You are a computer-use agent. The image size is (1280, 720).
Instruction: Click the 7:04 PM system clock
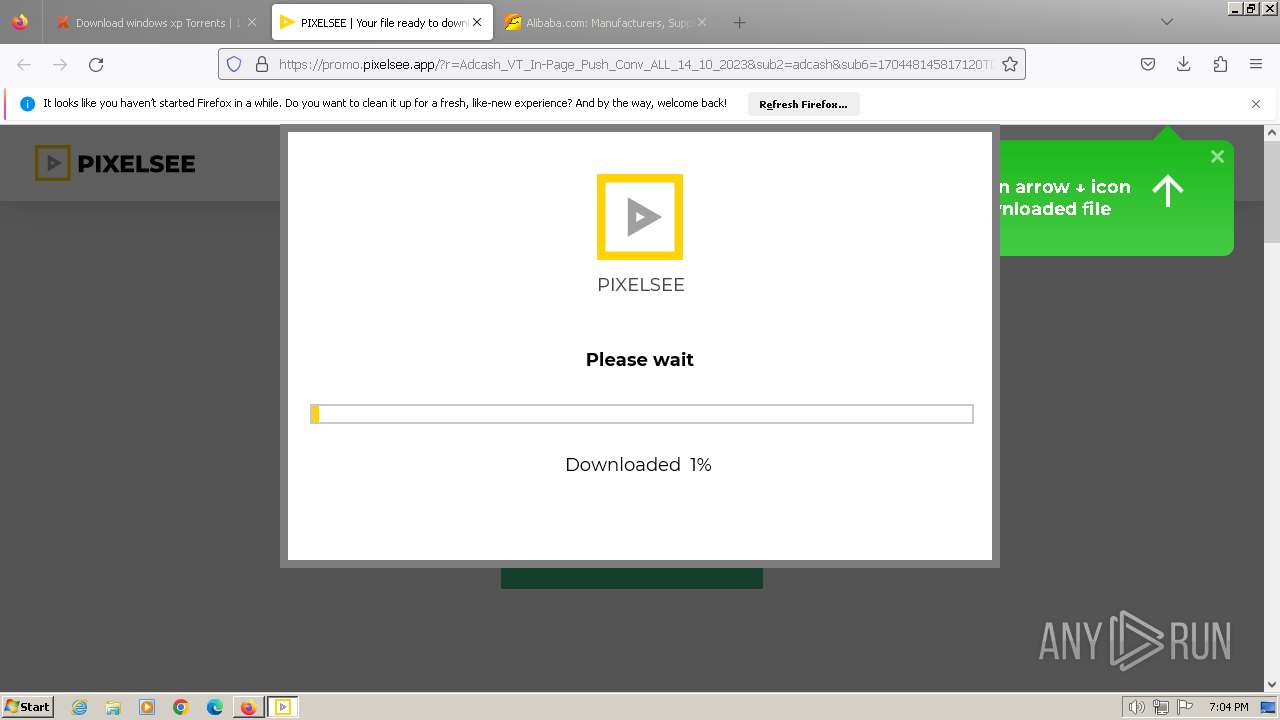tap(1228, 707)
